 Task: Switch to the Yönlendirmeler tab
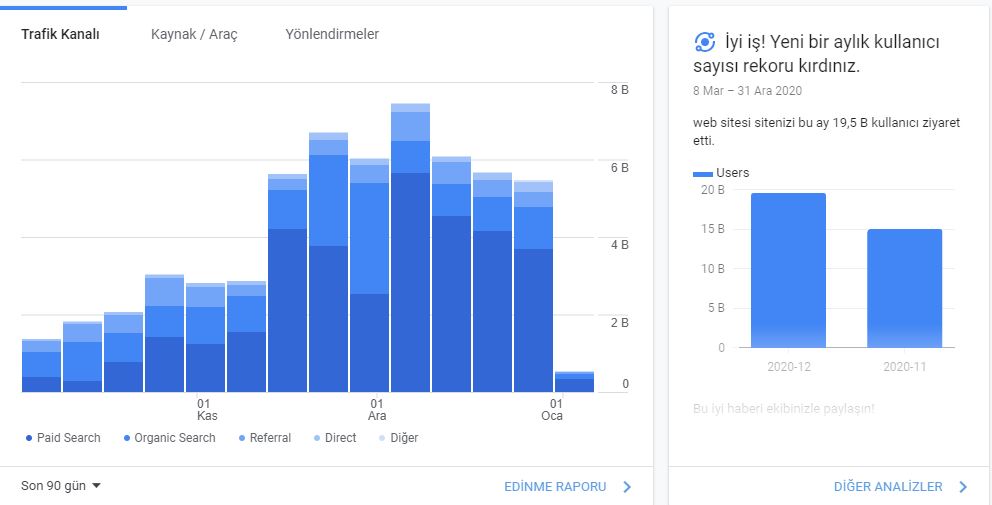coord(332,34)
